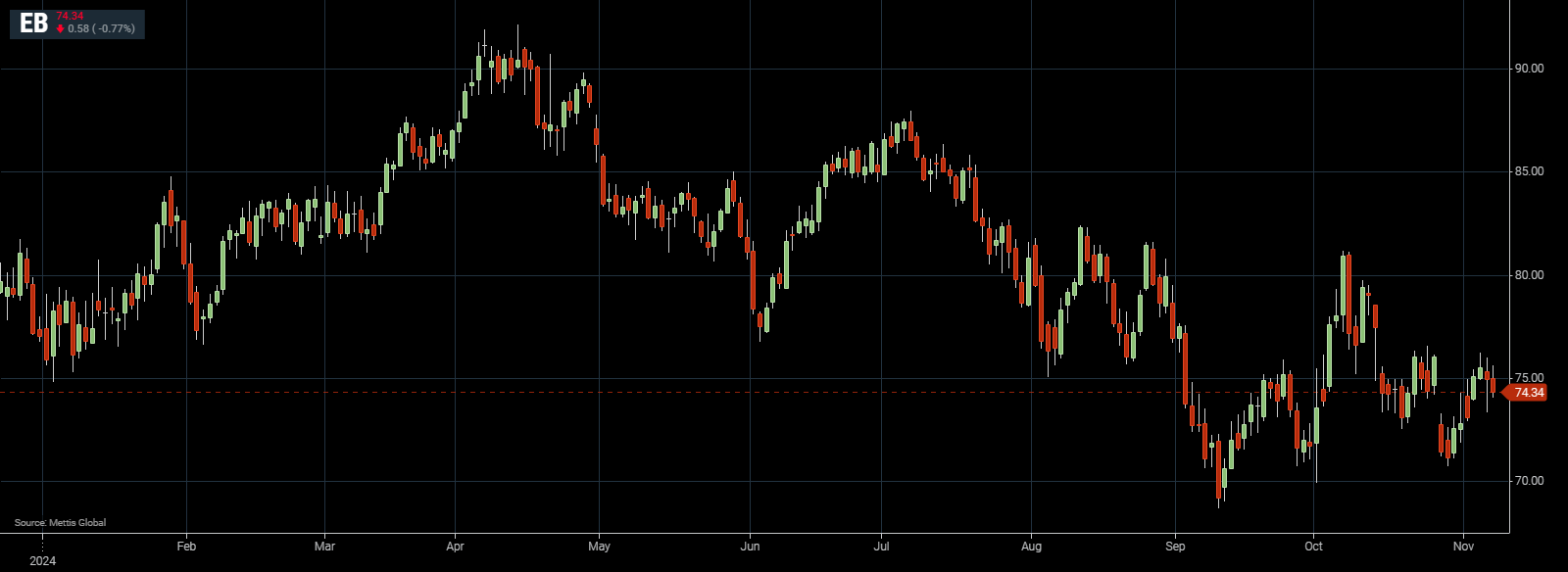
Task: Click the red 74.34 price in header
Action: (70, 16)
